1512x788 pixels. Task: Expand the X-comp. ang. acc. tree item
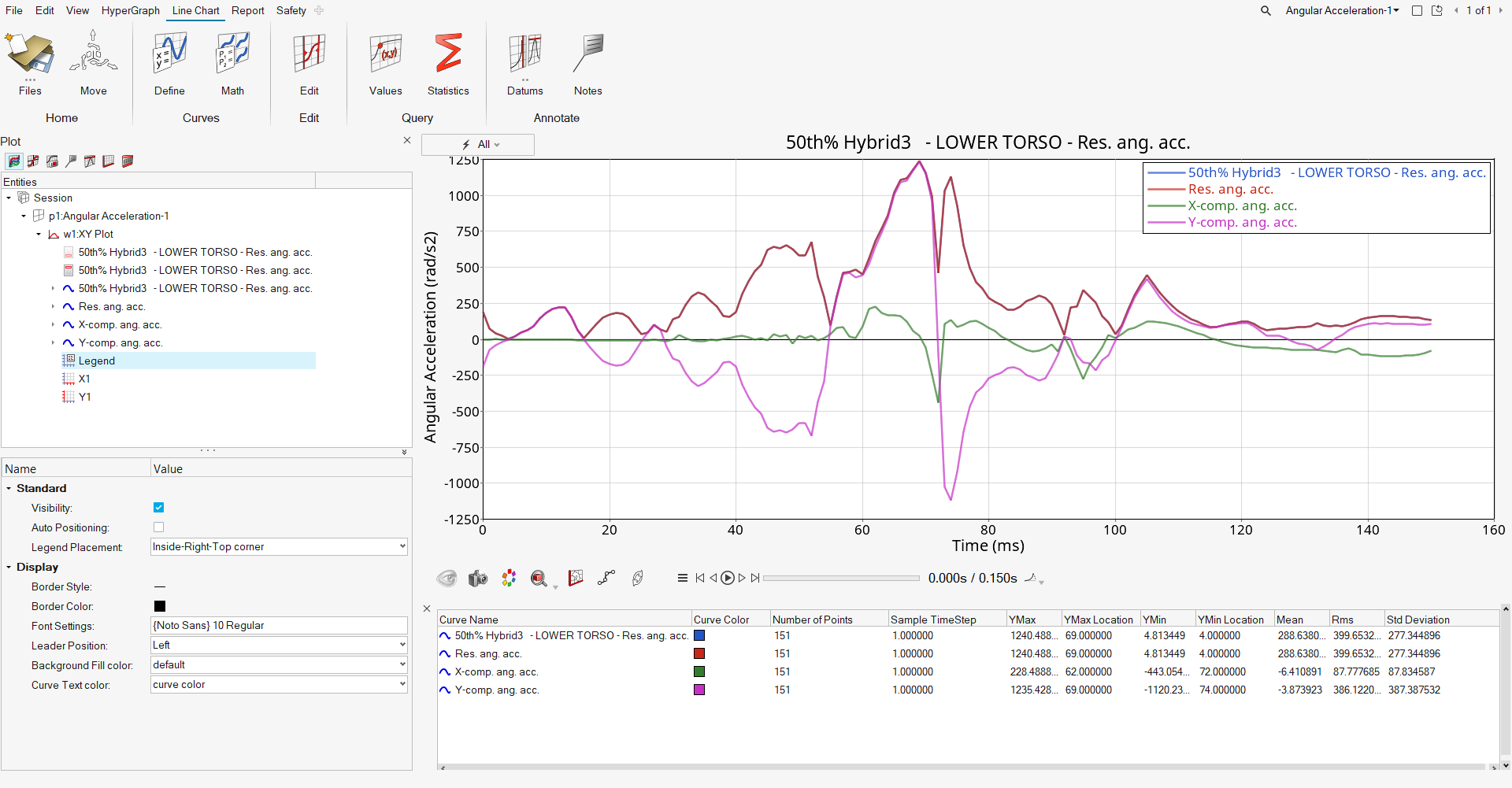(53, 325)
